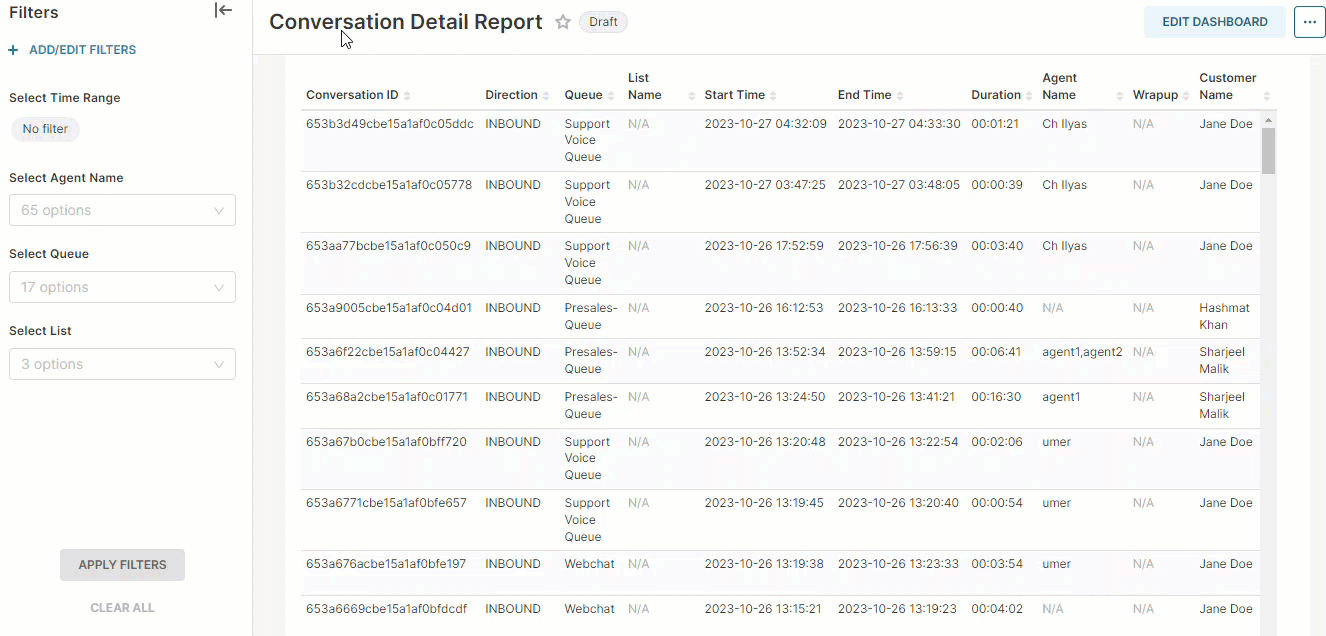Open the Select List dropdown

(122, 364)
